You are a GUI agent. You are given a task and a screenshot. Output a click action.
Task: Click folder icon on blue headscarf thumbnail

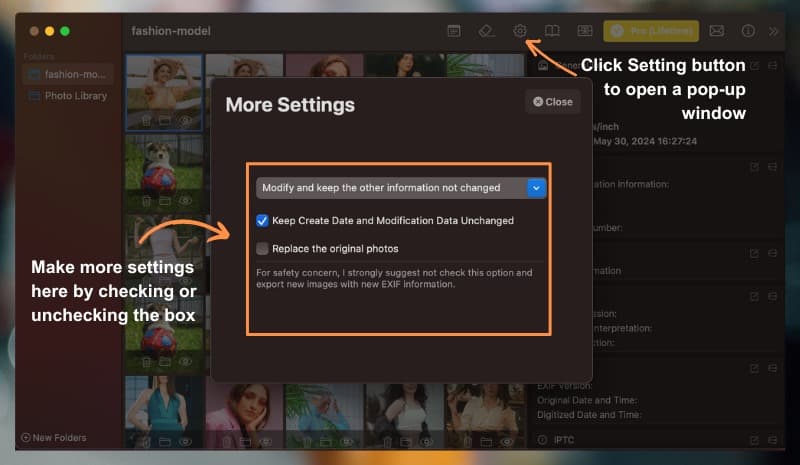tap(326, 442)
